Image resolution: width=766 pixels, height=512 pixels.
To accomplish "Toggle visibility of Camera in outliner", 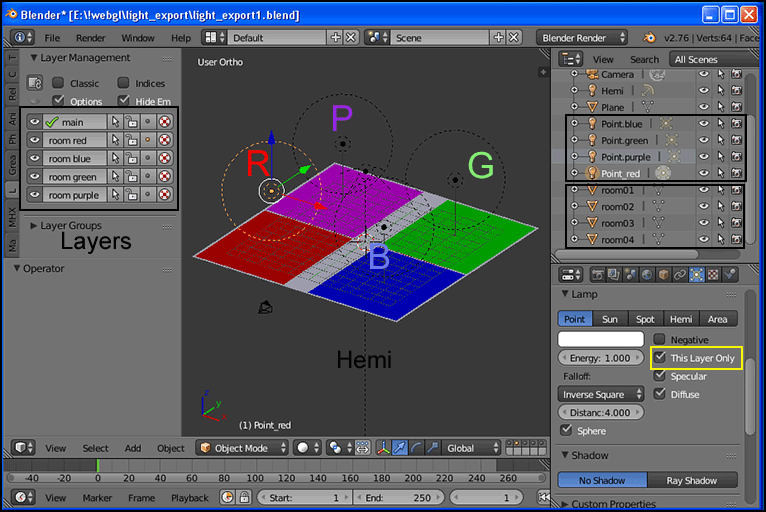I will [704, 74].
